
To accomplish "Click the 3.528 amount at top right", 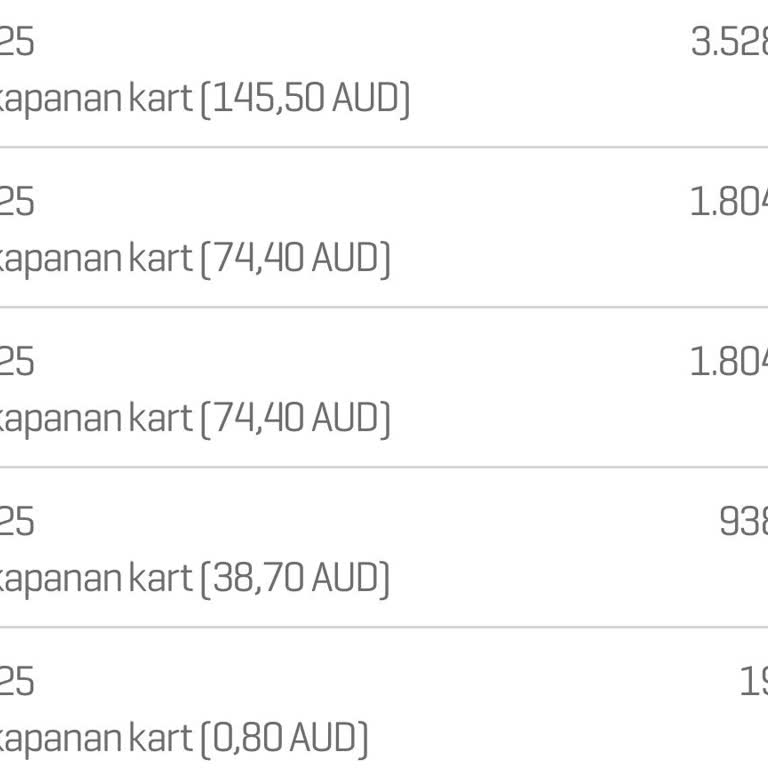I will (729, 42).
